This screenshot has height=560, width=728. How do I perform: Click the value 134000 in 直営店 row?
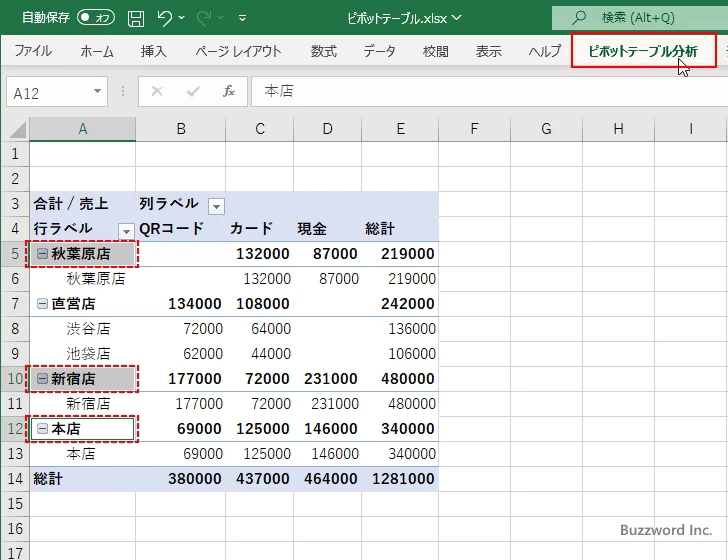[x=195, y=304]
